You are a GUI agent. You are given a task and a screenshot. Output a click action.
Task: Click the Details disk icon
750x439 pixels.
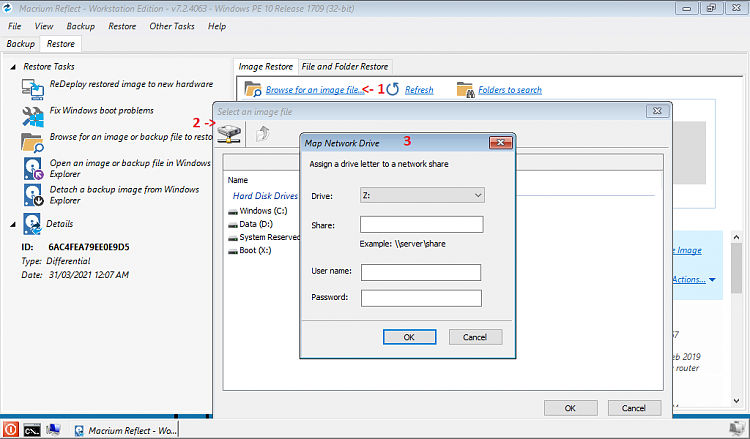pos(33,224)
